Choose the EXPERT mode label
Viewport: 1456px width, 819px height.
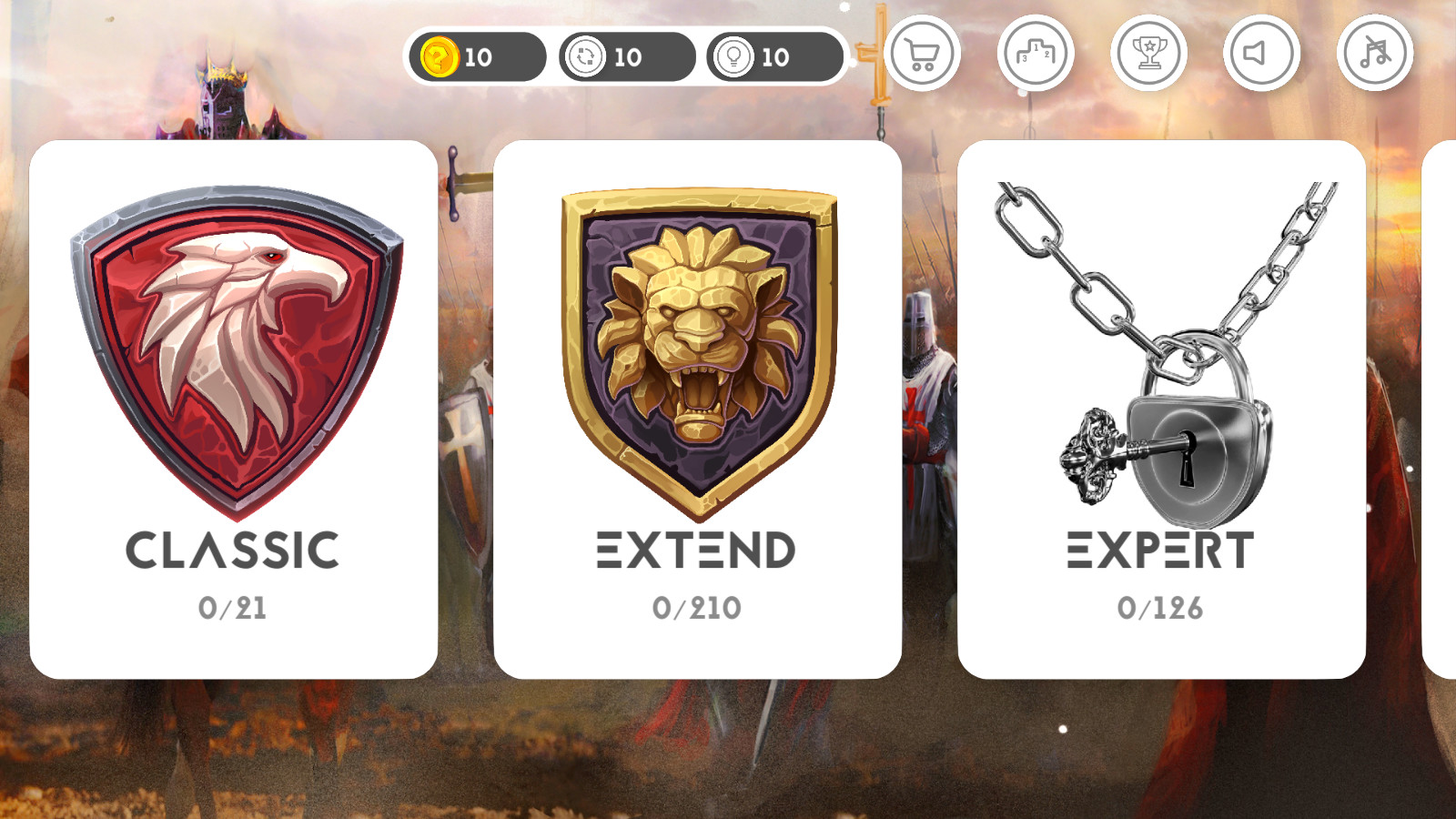coord(1160,551)
